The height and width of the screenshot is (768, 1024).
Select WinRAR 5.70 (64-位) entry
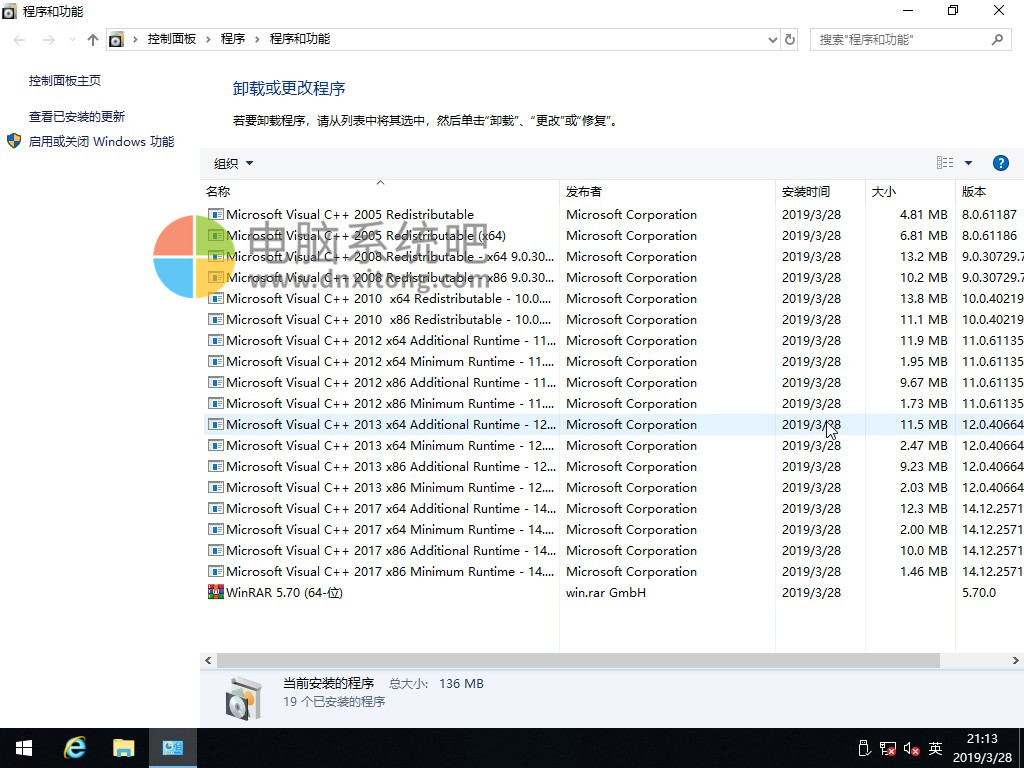pos(614,592)
